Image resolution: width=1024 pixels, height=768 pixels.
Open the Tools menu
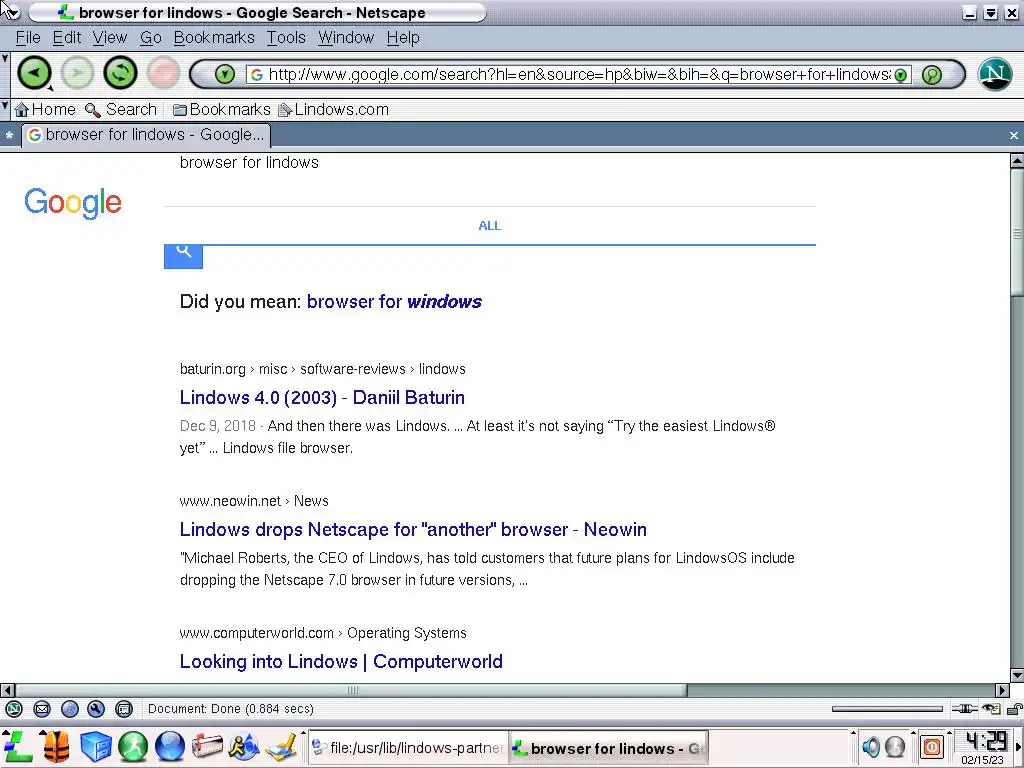click(x=286, y=38)
